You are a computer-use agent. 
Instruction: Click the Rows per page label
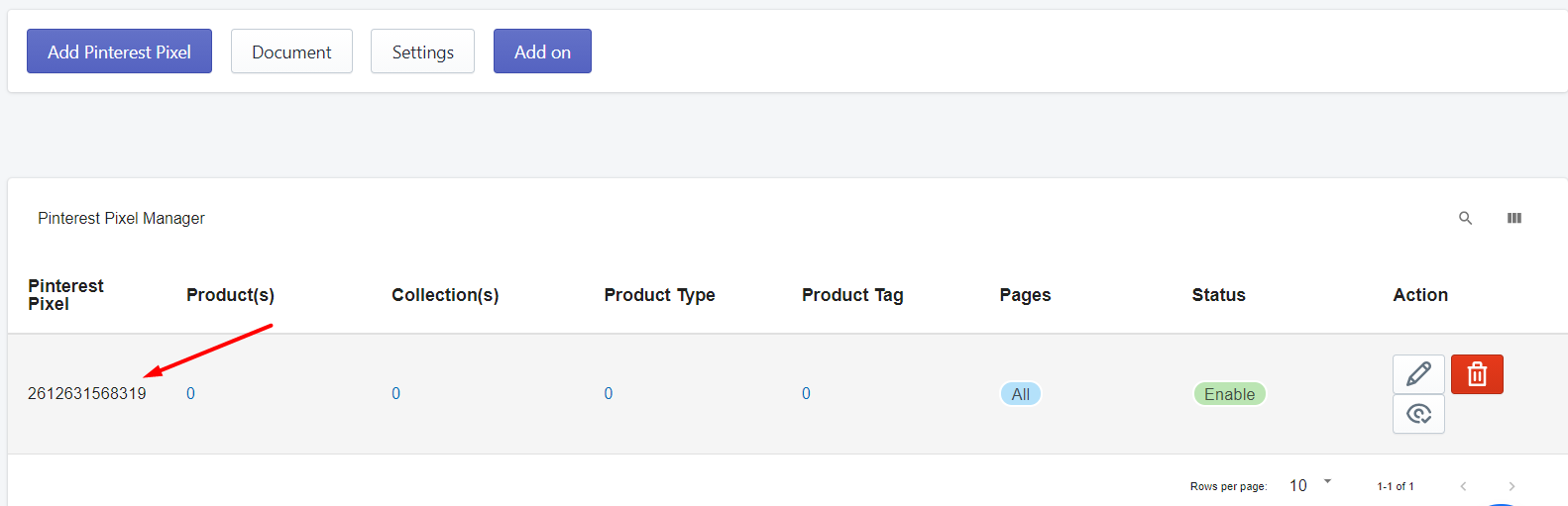pos(1228,486)
